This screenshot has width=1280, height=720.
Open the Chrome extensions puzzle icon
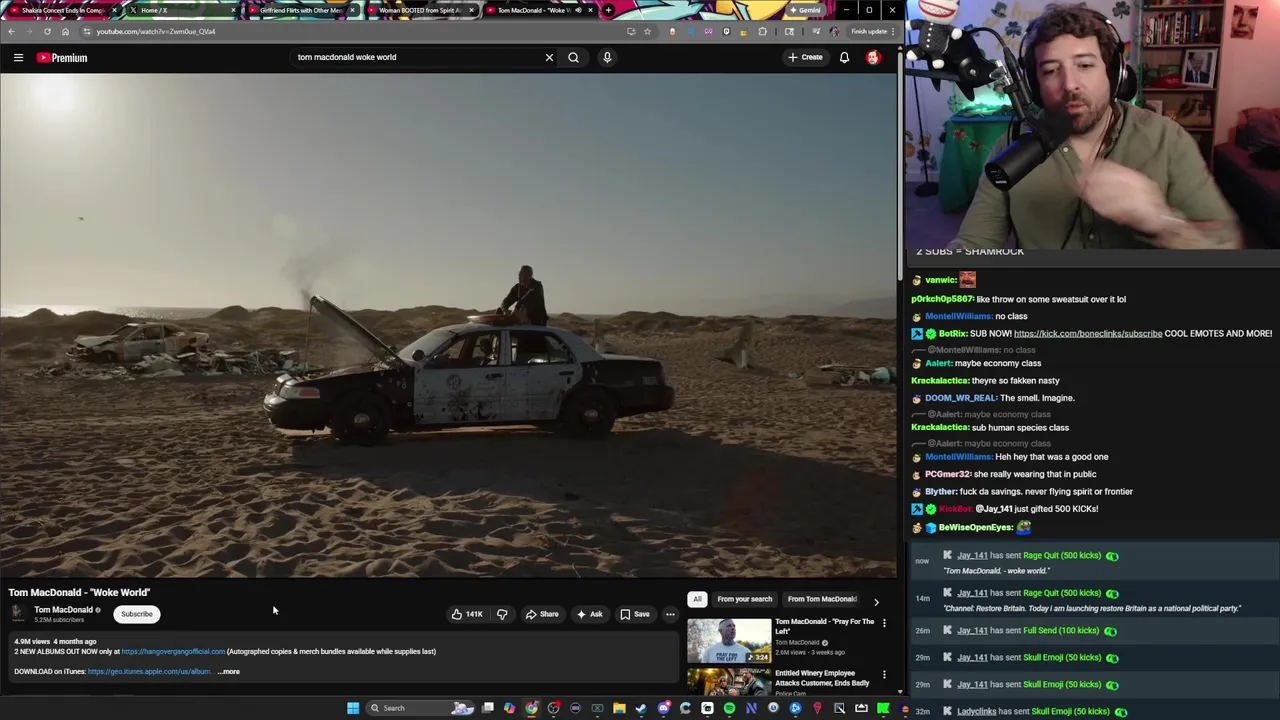coord(763,31)
